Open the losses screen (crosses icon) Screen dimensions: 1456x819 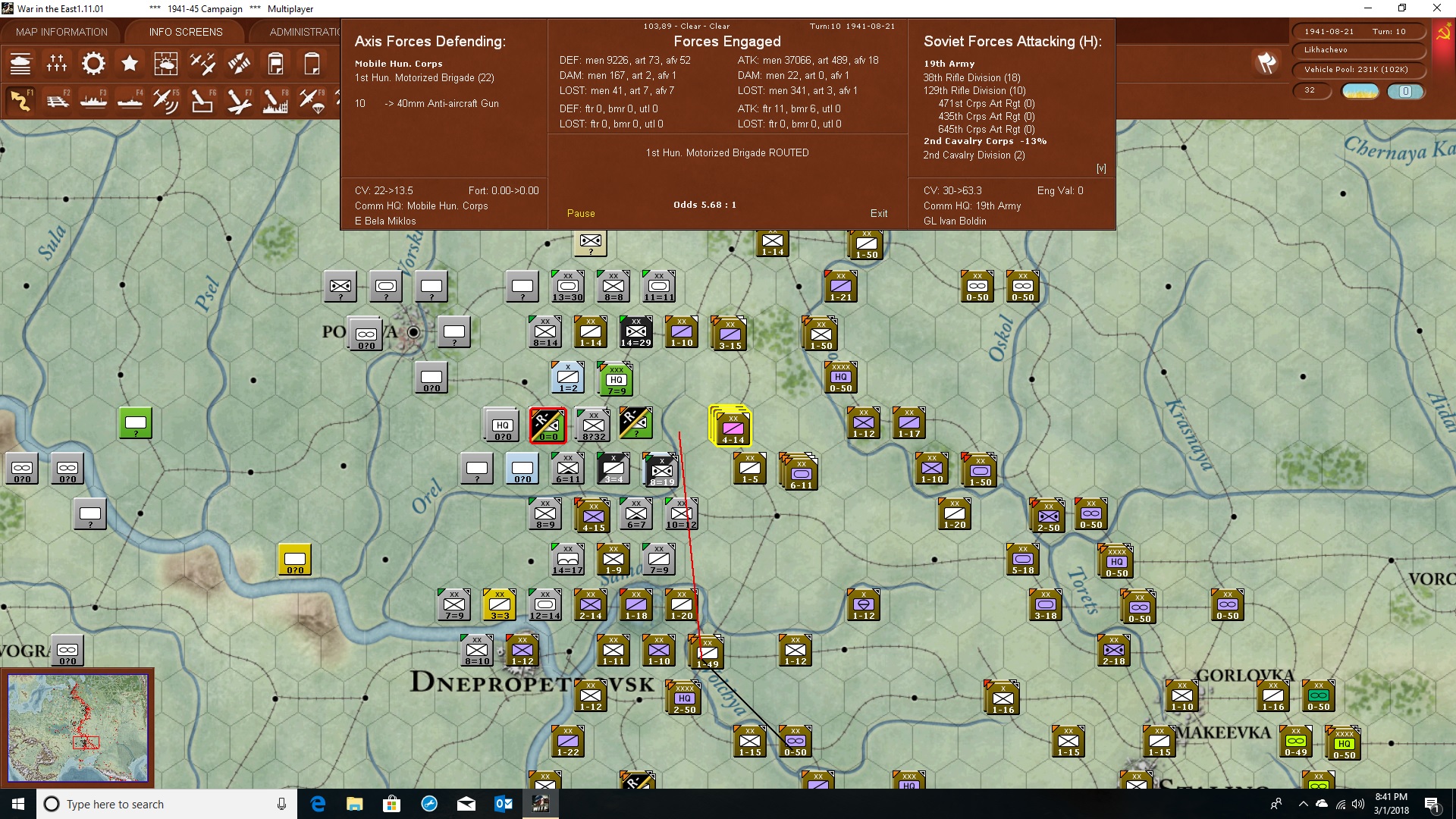tap(57, 64)
